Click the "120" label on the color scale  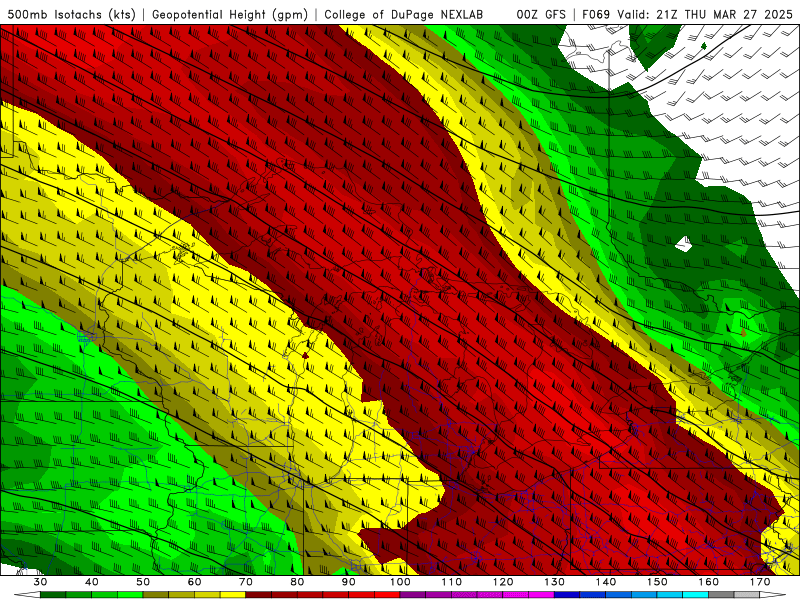tap(503, 582)
